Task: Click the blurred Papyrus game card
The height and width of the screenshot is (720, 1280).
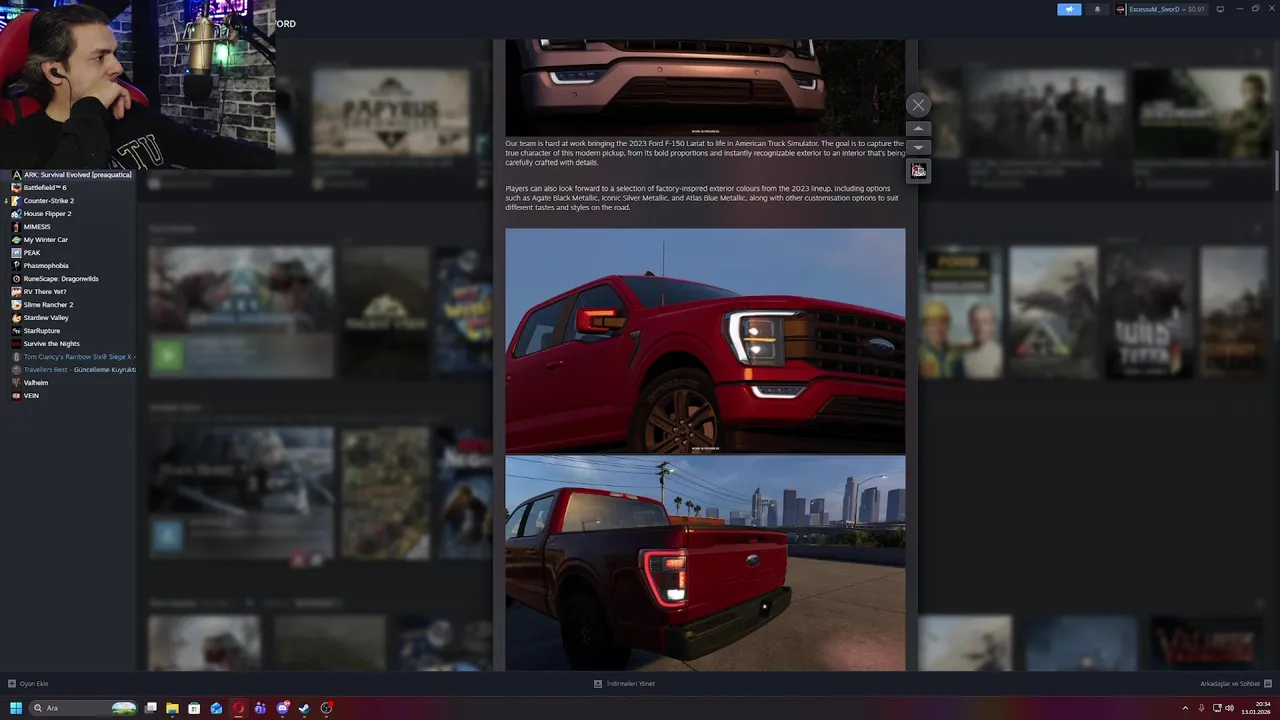Action: pyautogui.click(x=390, y=112)
